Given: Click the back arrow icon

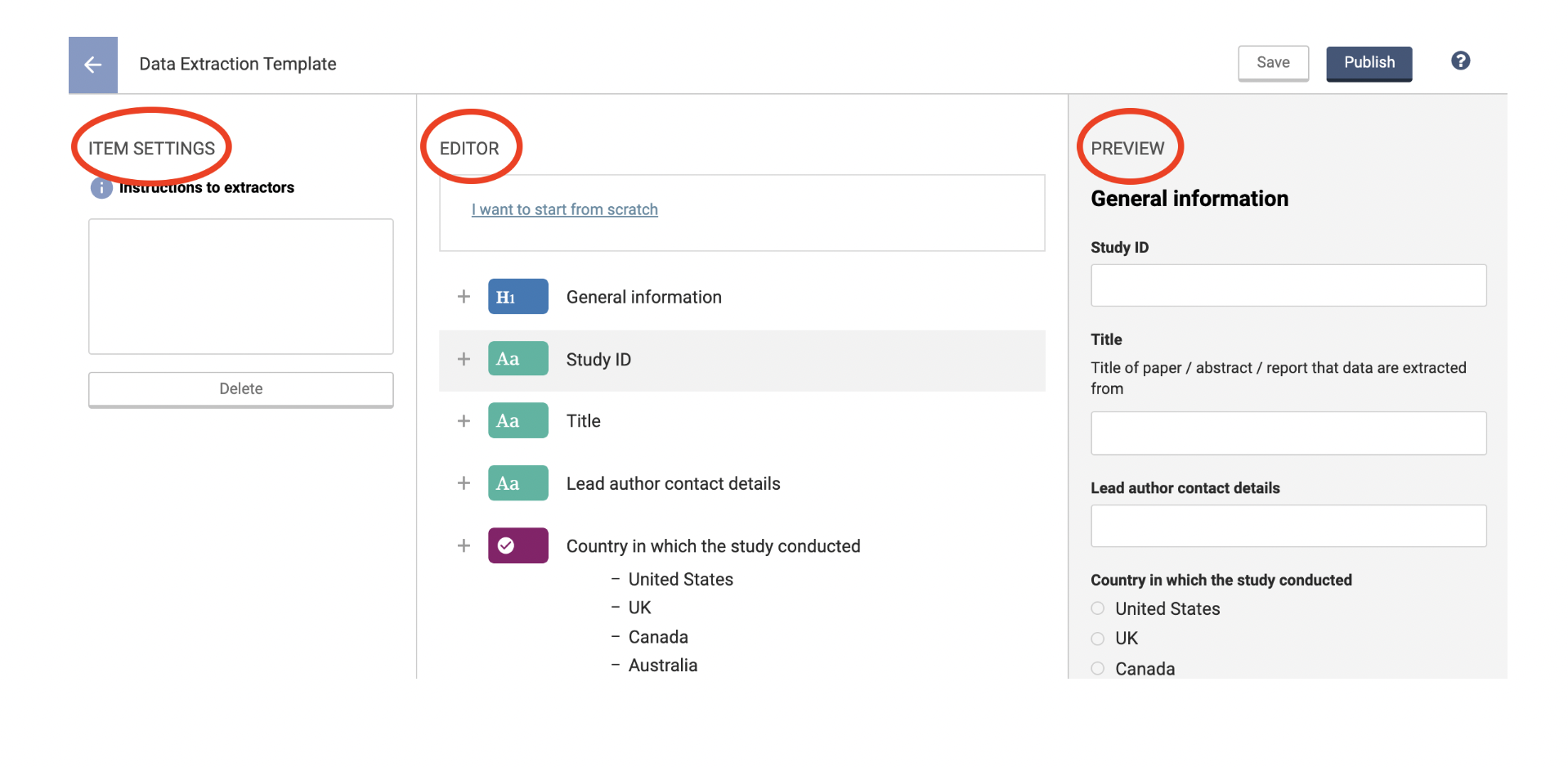Looking at the screenshot, I should tap(92, 65).
